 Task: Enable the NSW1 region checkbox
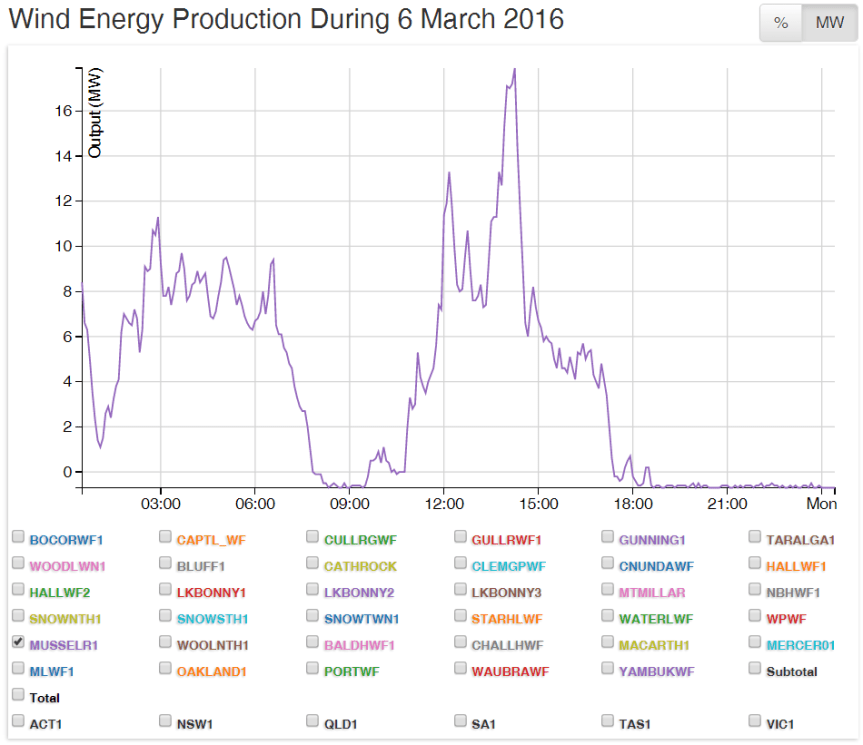[x=166, y=720]
